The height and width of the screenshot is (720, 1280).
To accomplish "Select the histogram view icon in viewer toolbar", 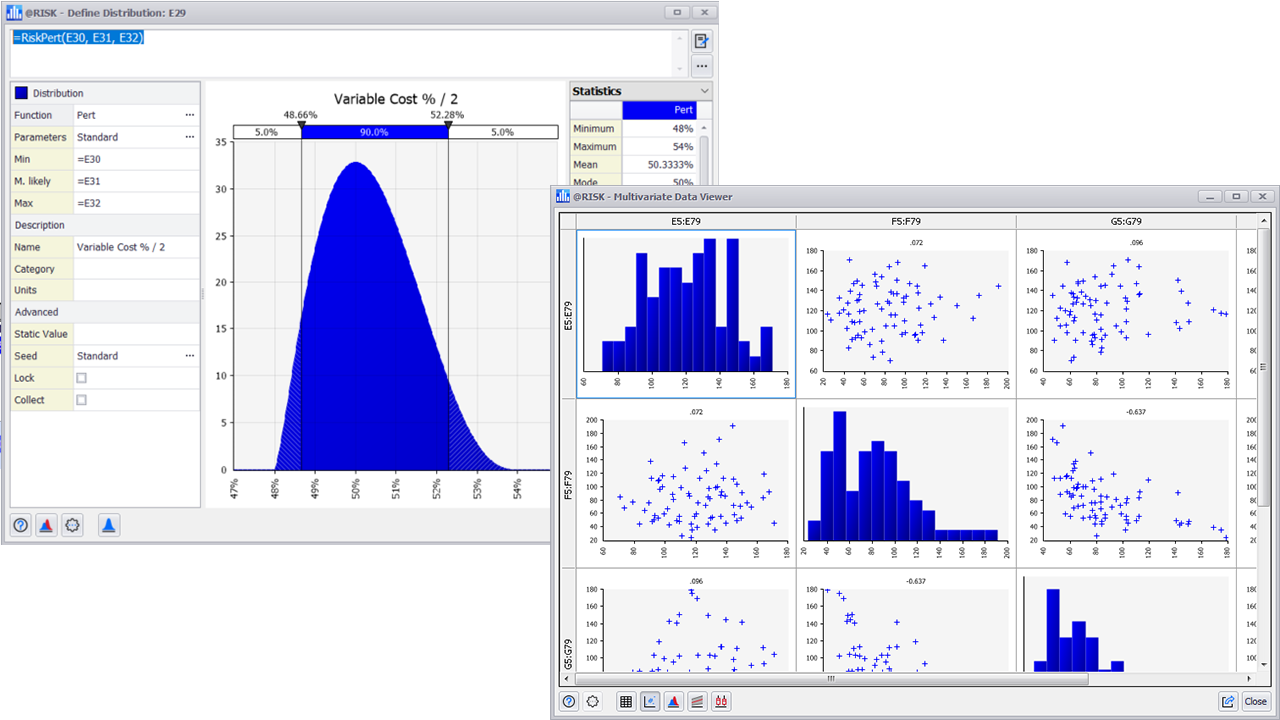I will pyautogui.click(x=672, y=701).
